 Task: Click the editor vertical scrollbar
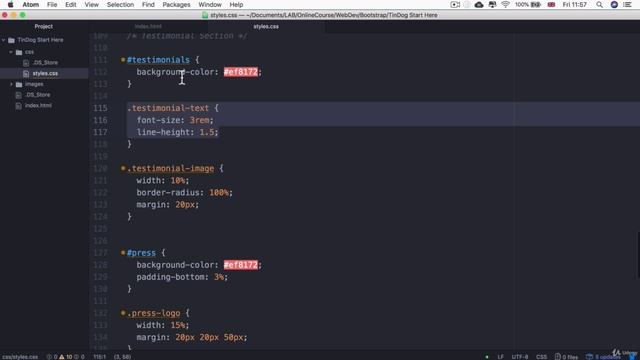coord(638,255)
